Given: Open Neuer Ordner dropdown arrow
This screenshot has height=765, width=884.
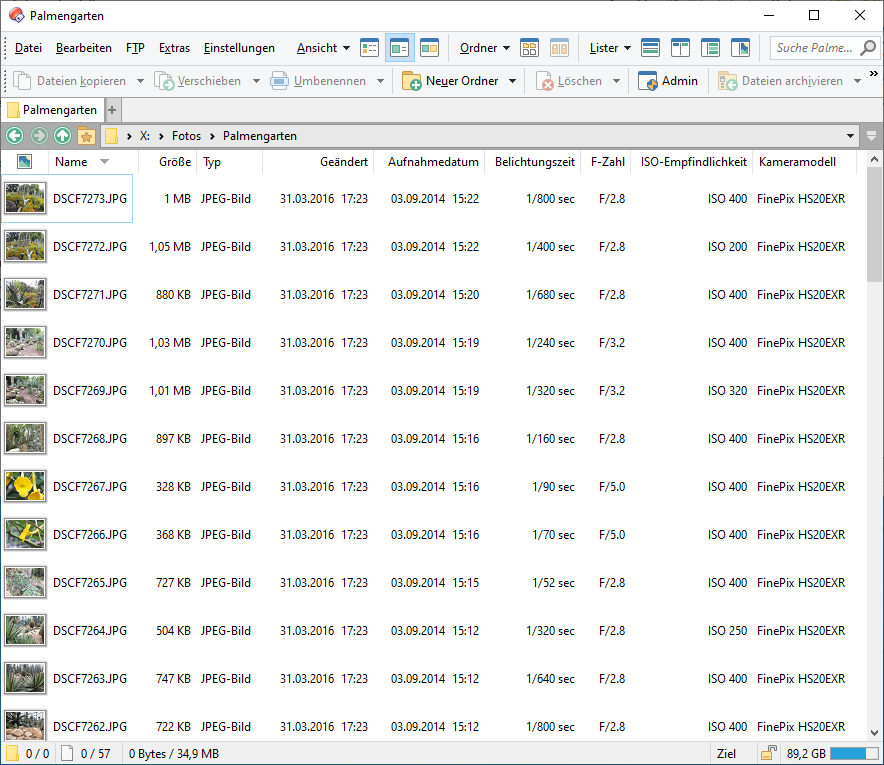Looking at the screenshot, I should click(x=512, y=81).
